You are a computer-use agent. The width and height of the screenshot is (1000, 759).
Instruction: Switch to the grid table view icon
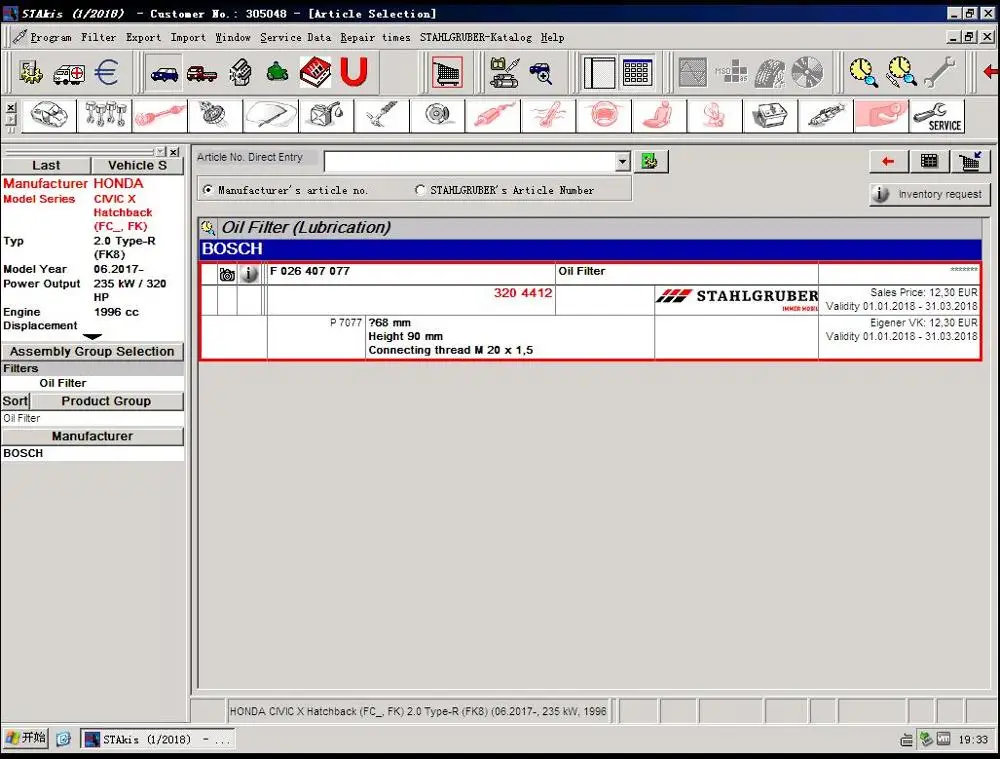coord(636,73)
